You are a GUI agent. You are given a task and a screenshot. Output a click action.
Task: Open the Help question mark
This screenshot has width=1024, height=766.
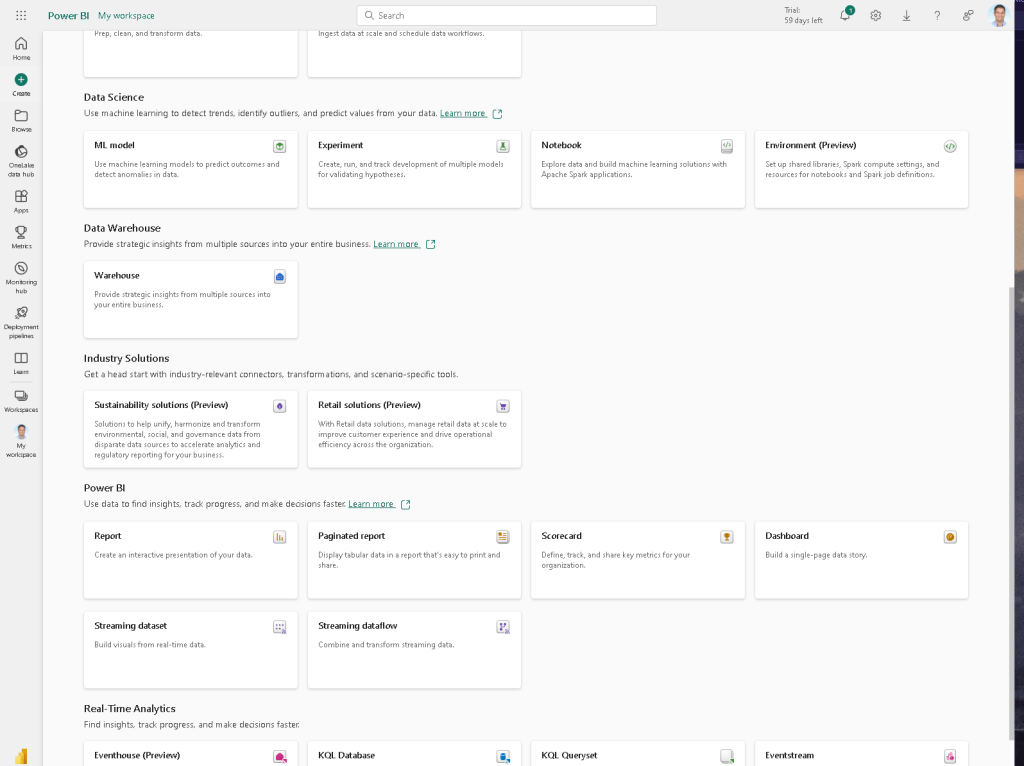(x=937, y=16)
